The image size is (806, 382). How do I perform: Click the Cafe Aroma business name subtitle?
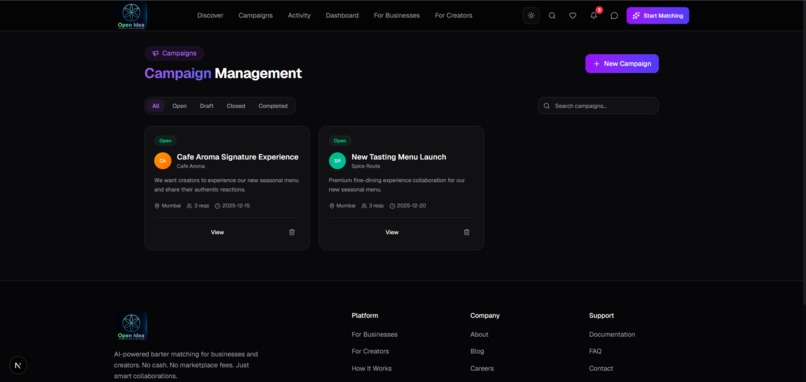point(191,167)
